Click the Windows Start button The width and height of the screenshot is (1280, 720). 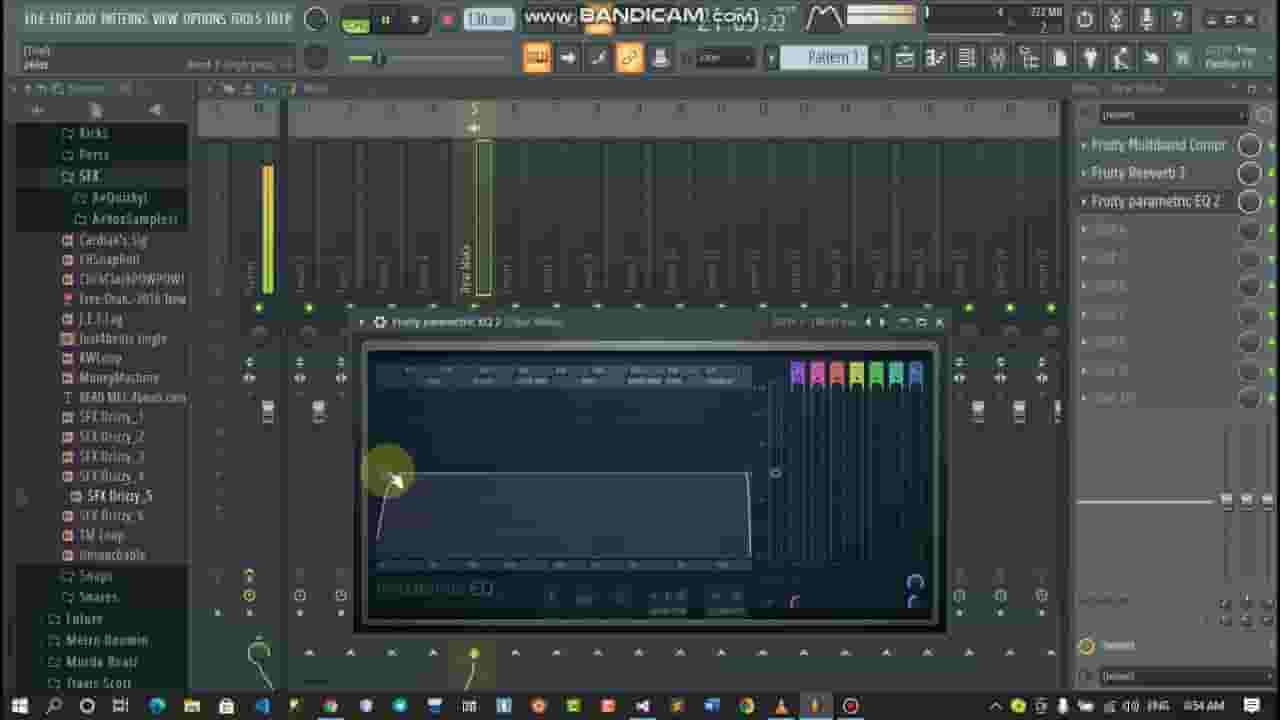point(20,706)
